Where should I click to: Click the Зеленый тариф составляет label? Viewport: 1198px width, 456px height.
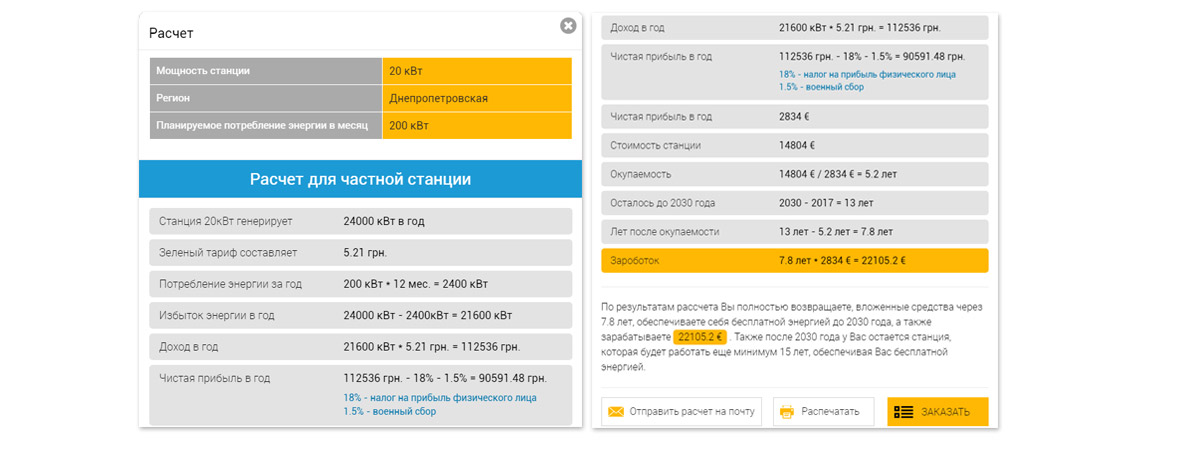click(x=228, y=253)
